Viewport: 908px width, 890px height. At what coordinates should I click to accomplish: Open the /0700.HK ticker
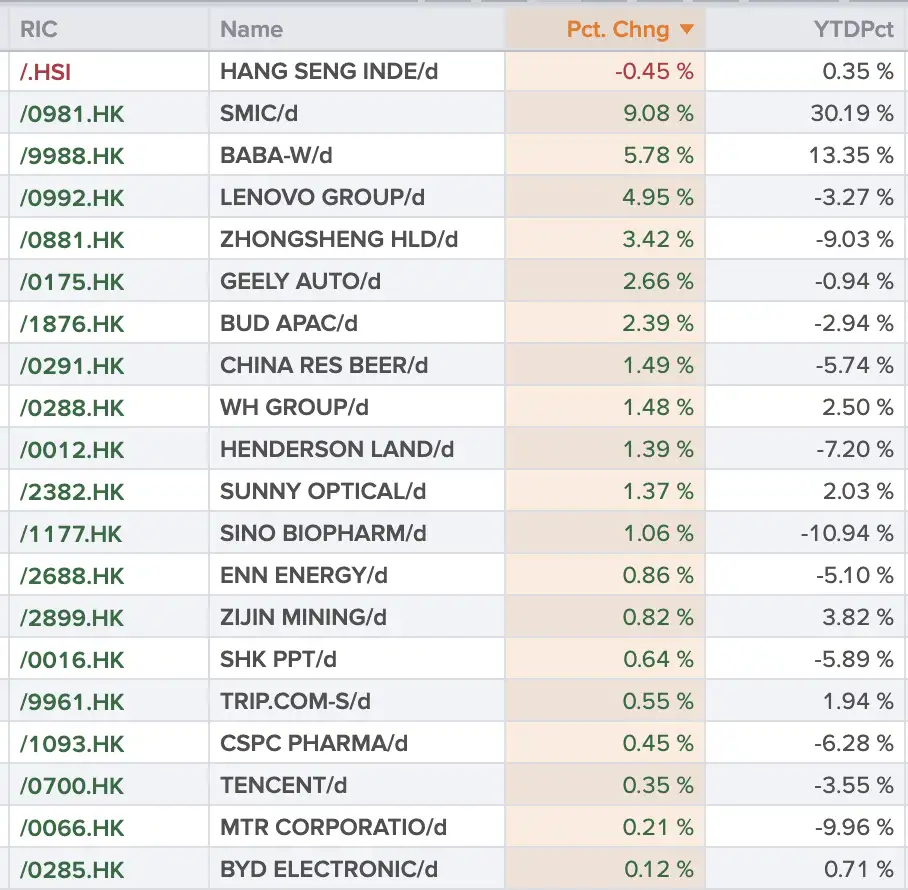[72, 786]
